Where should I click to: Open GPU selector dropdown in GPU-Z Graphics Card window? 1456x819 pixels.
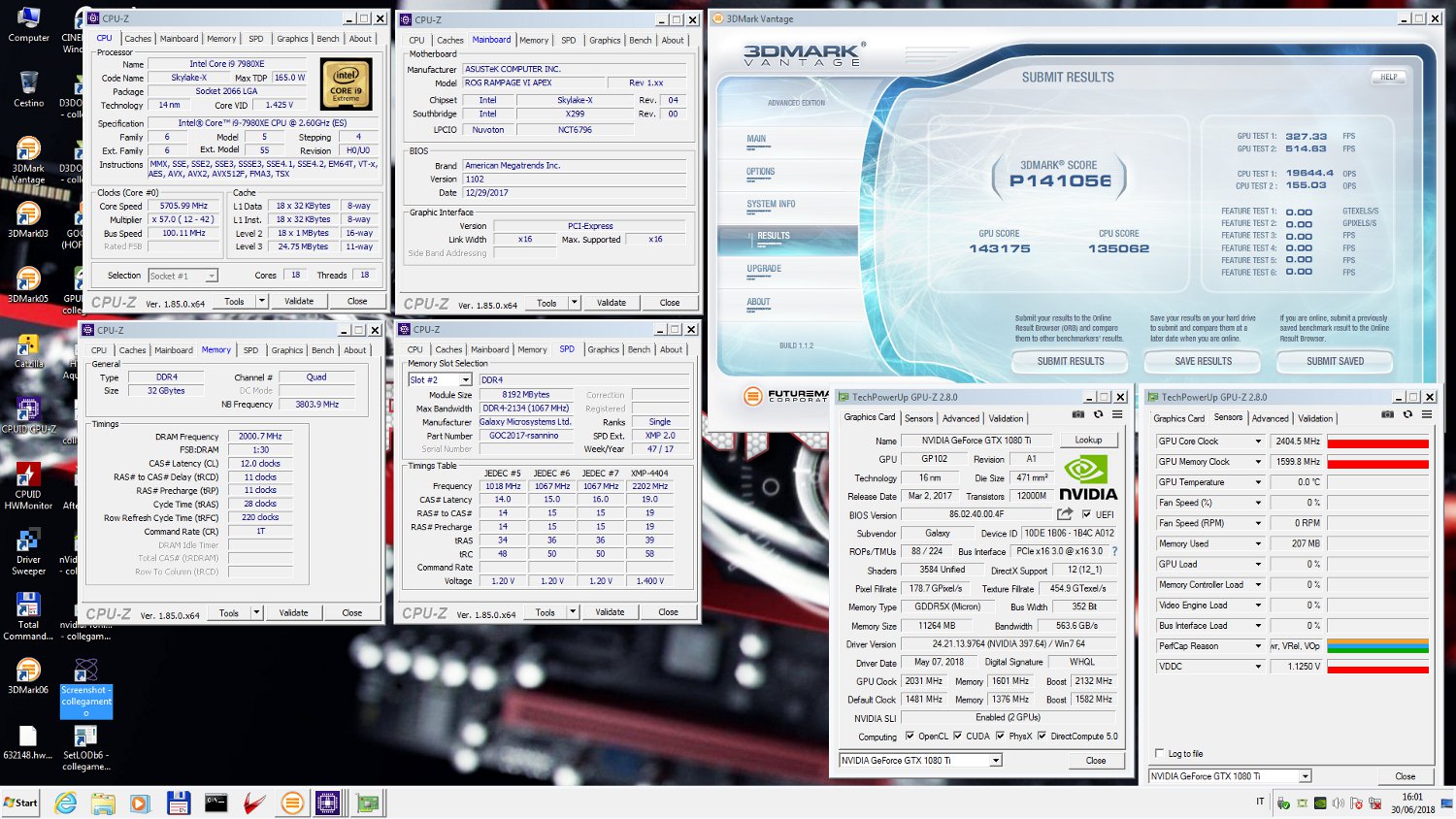click(995, 761)
